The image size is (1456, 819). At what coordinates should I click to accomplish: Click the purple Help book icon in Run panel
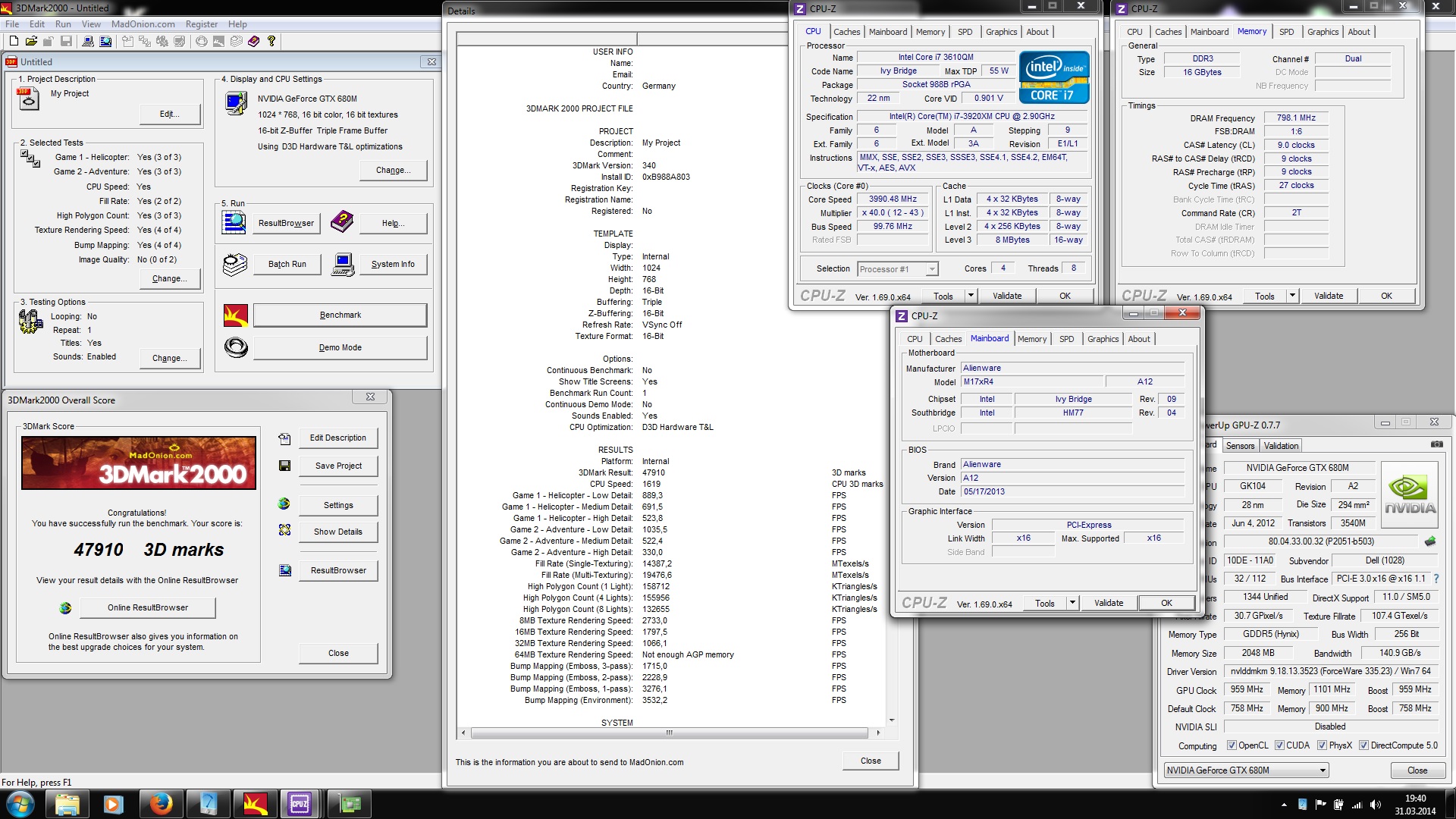coord(342,222)
